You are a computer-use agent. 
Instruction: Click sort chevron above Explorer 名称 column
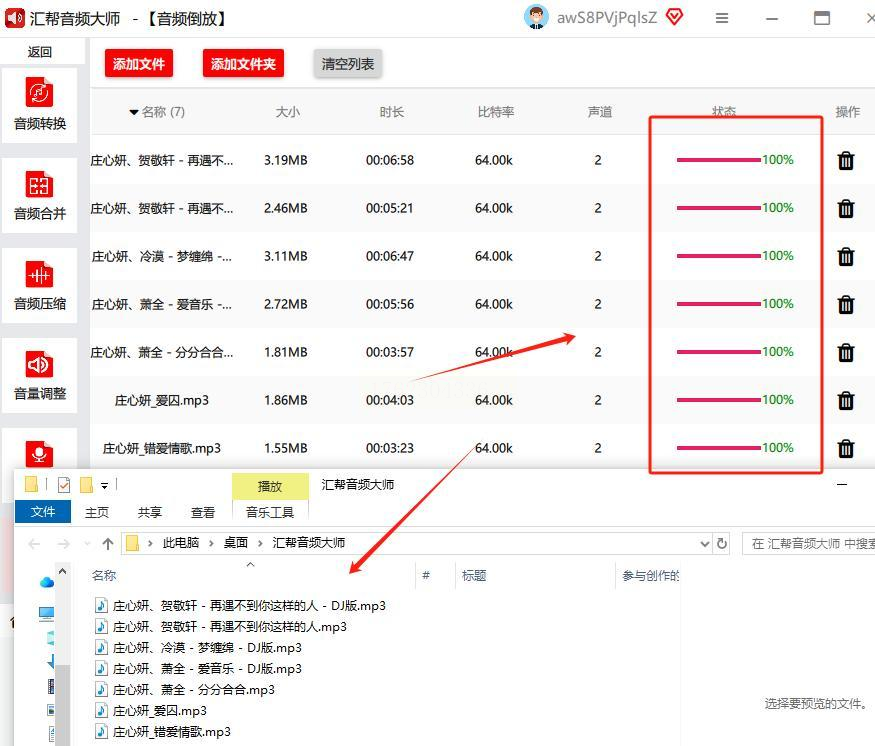[x=251, y=565]
